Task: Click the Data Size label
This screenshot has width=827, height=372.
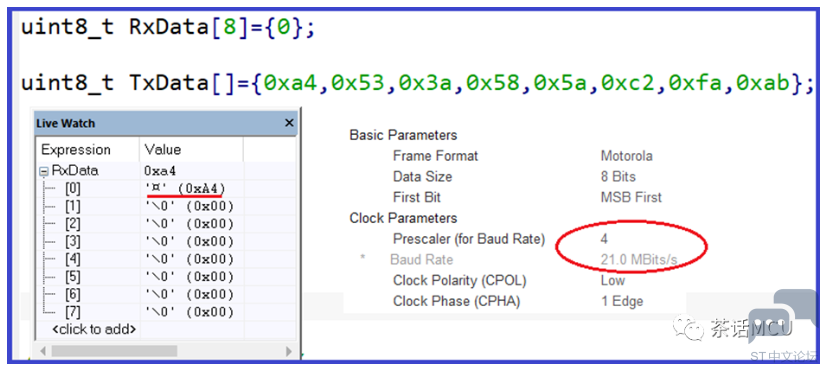Action: (x=422, y=177)
